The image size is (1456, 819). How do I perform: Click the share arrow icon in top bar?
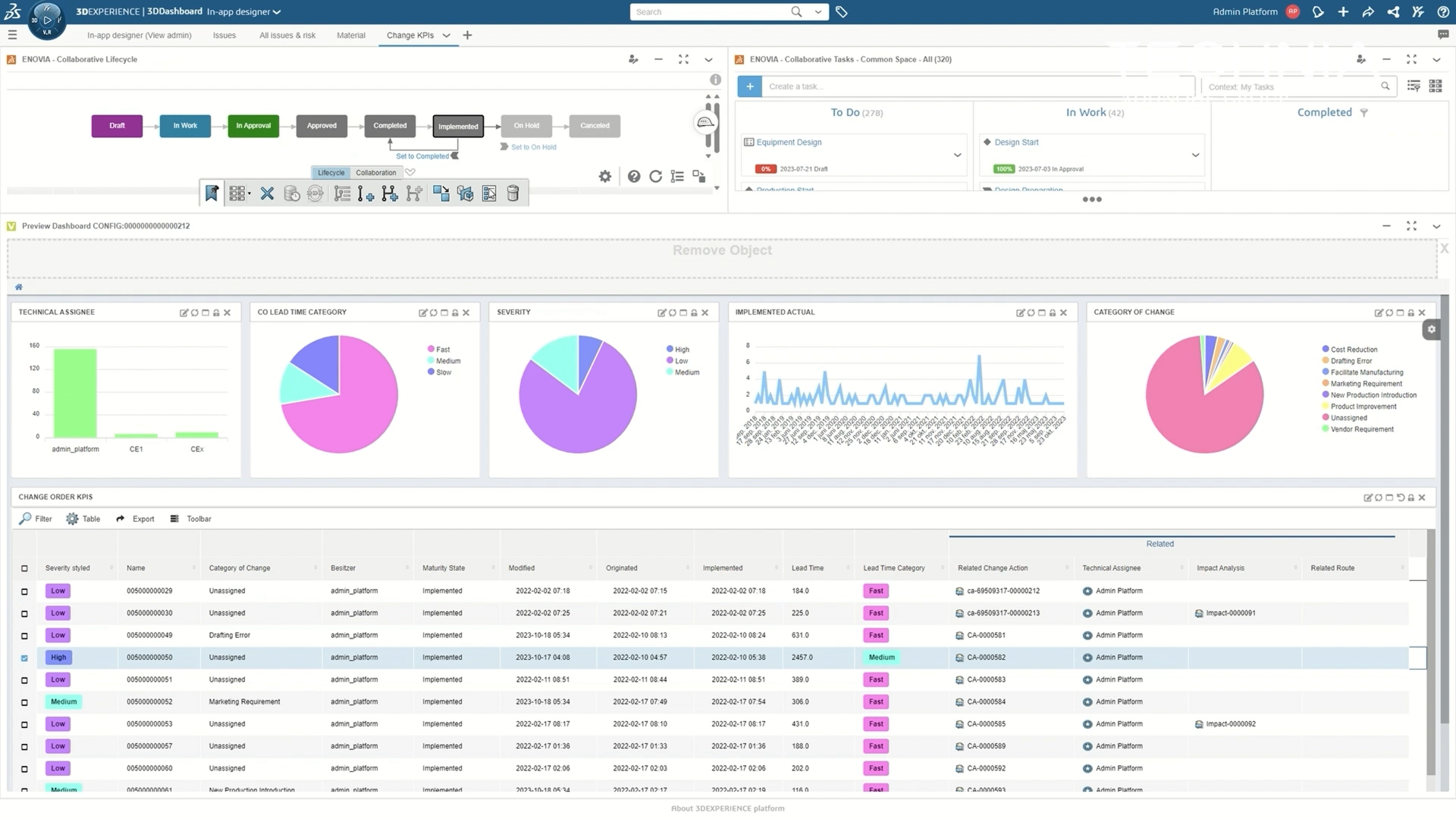coord(1368,12)
